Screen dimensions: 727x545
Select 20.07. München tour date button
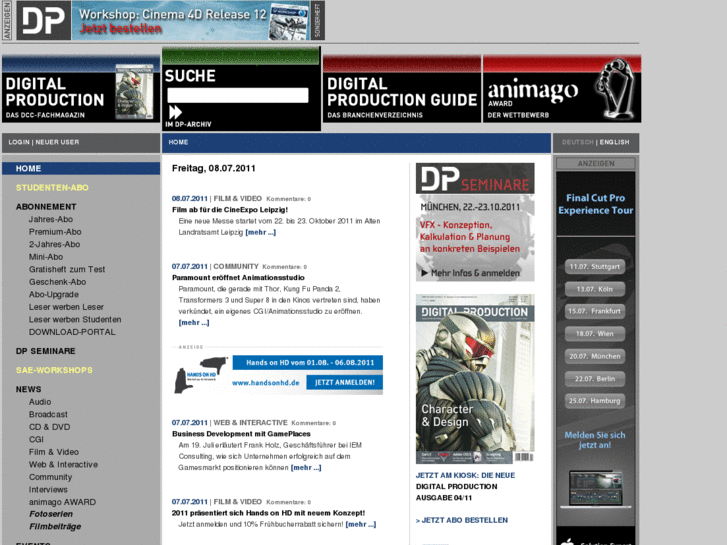point(594,356)
